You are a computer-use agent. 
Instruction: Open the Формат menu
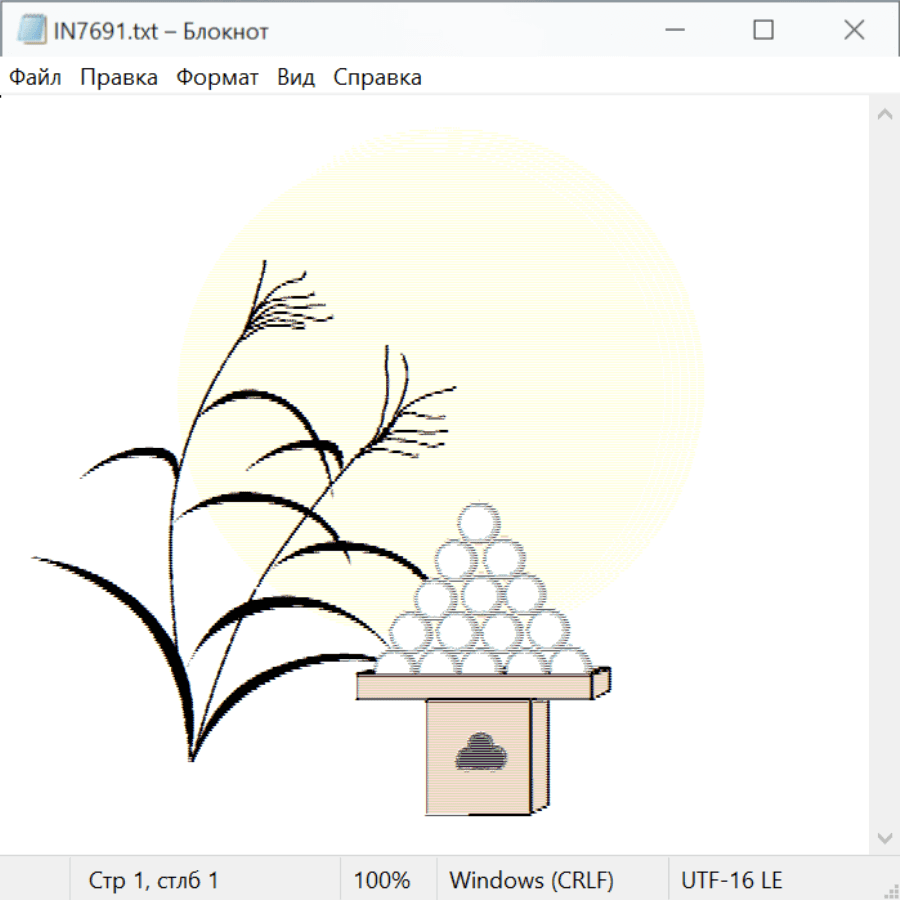(x=217, y=78)
